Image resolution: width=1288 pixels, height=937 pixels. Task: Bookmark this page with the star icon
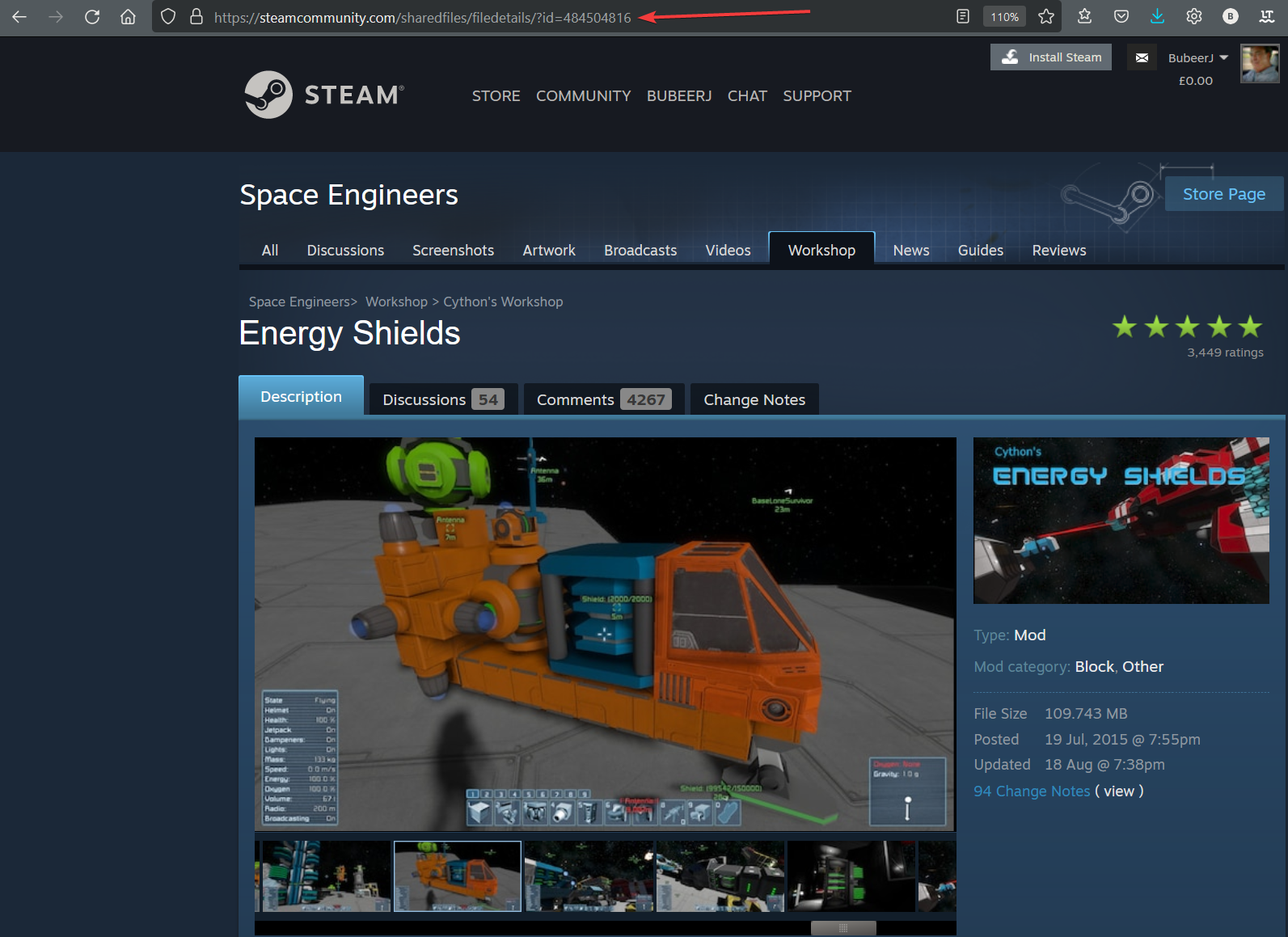1046,17
